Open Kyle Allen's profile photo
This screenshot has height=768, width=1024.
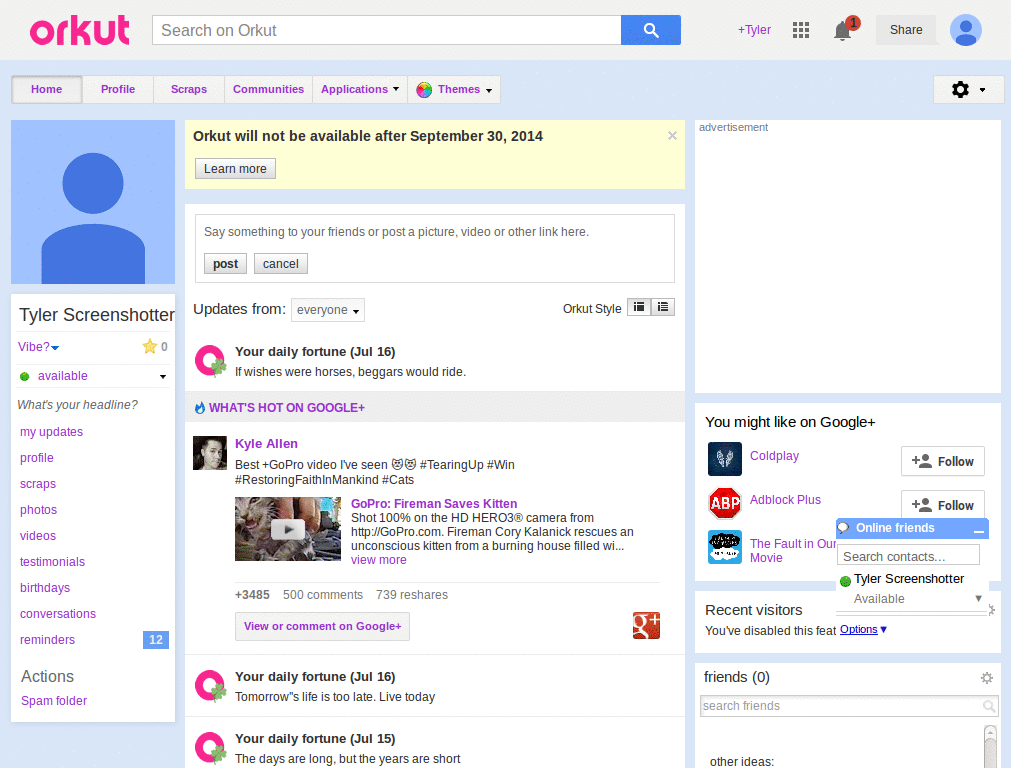tap(210, 453)
